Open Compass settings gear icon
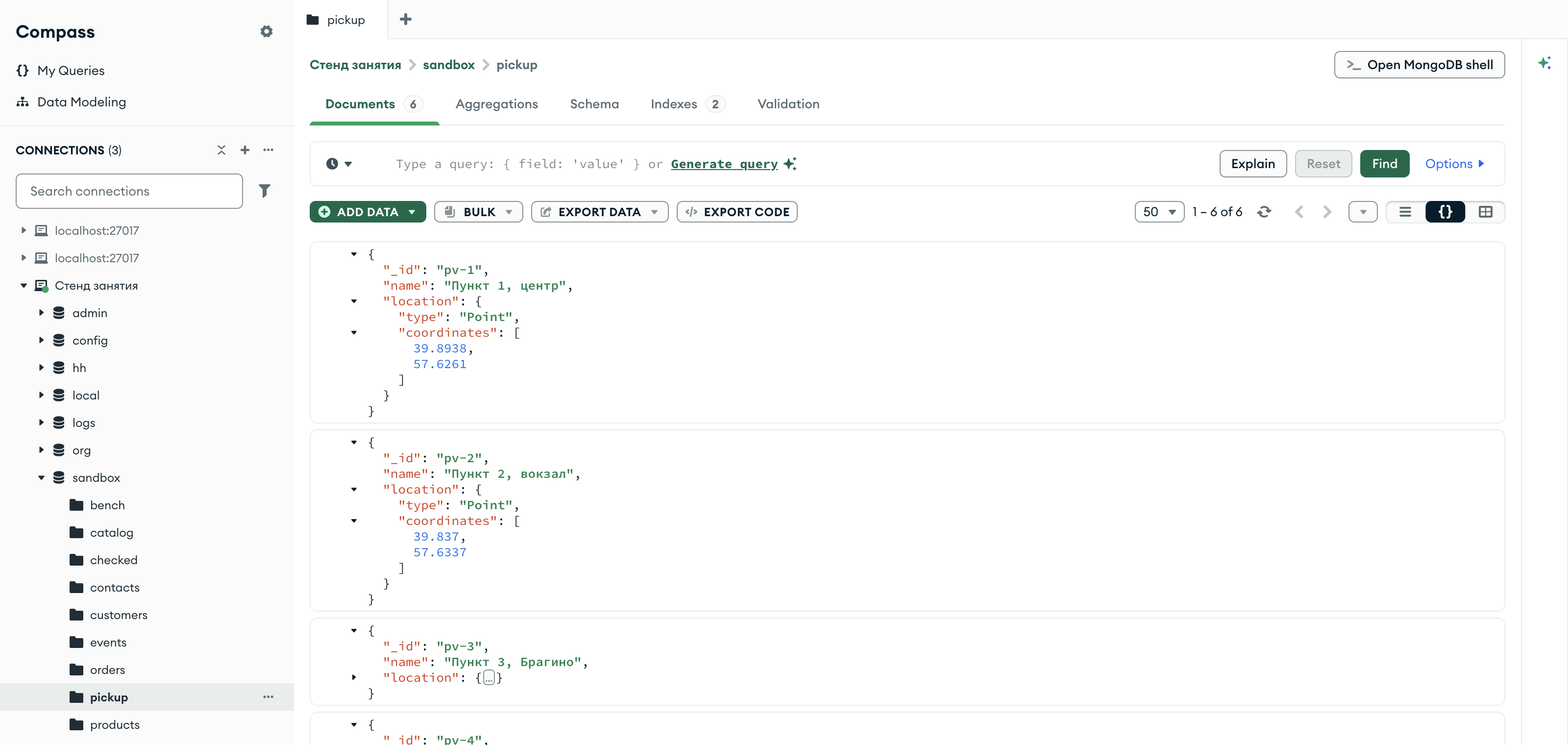The width and height of the screenshot is (1568, 745). (266, 32)
